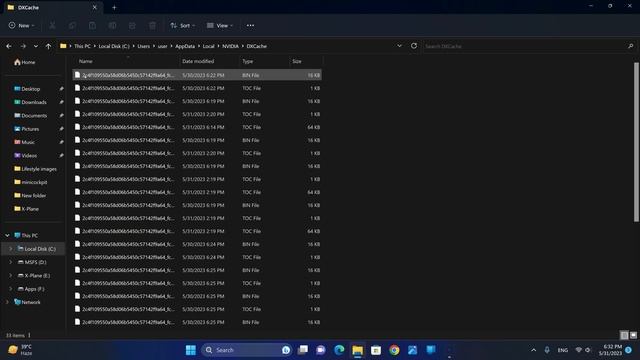Click the Search DXCache input field
The height and width of the screenshot is (360, 640).
tap(529, 46)
